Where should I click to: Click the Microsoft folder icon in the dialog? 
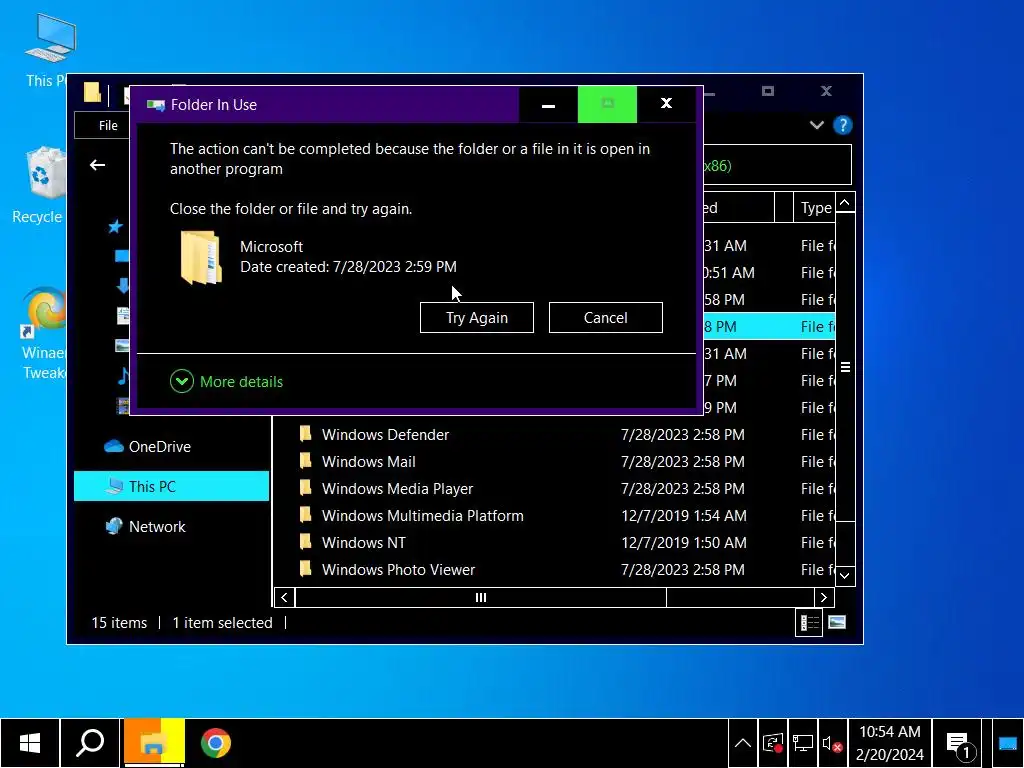201,257
